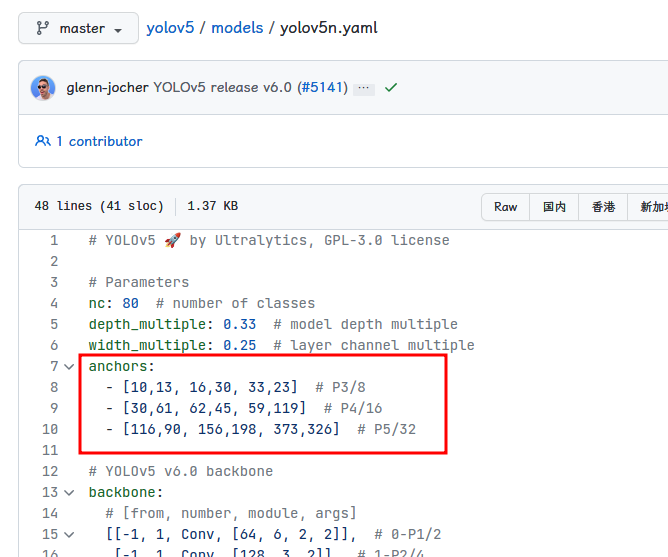Click the nc value 80
This screenshot has height=557, width=668.
pyautogui.click(x=130, y=303)
